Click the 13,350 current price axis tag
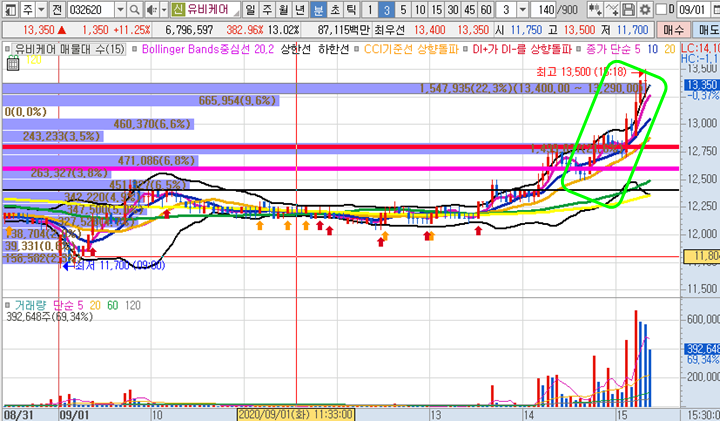This screenshot has height=421, width=720. (x=702, y=85)
